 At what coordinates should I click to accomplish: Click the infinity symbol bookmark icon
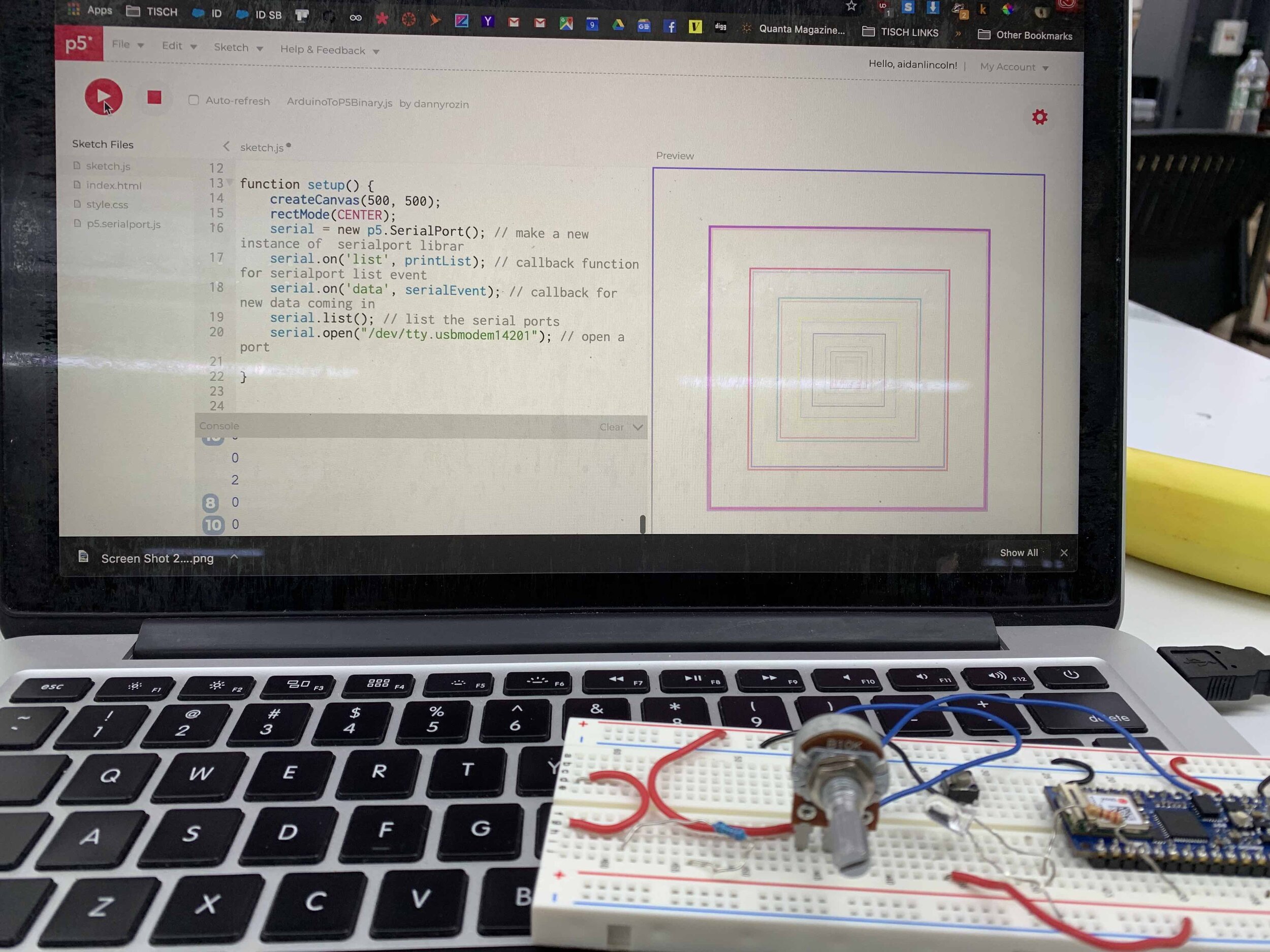pyautogui.click(x=356, y=18)
